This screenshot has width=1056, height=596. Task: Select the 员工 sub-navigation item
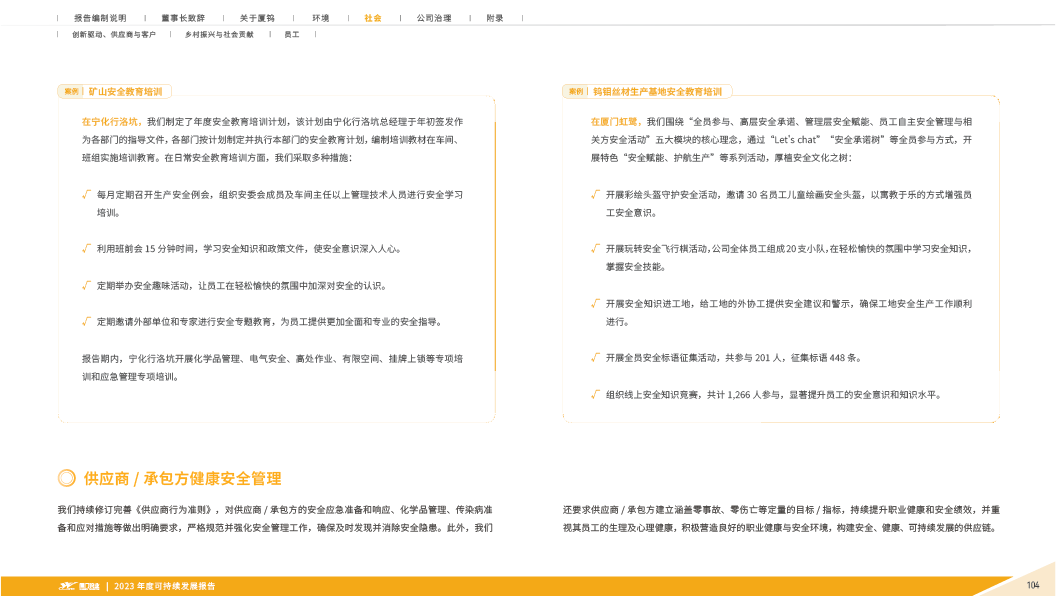[x=292, y=35]
